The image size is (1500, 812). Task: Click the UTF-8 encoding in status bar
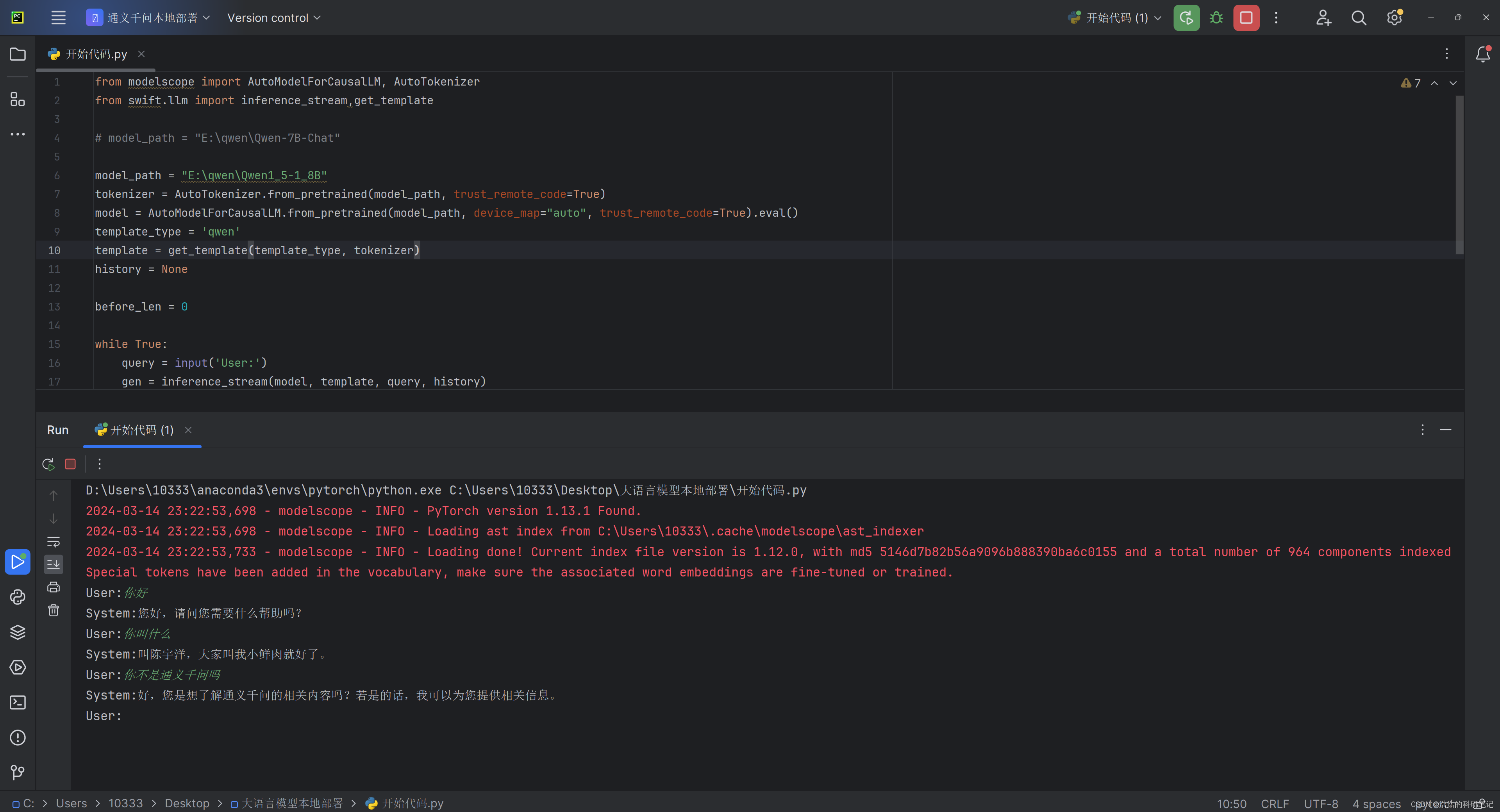pos(1321,803)
